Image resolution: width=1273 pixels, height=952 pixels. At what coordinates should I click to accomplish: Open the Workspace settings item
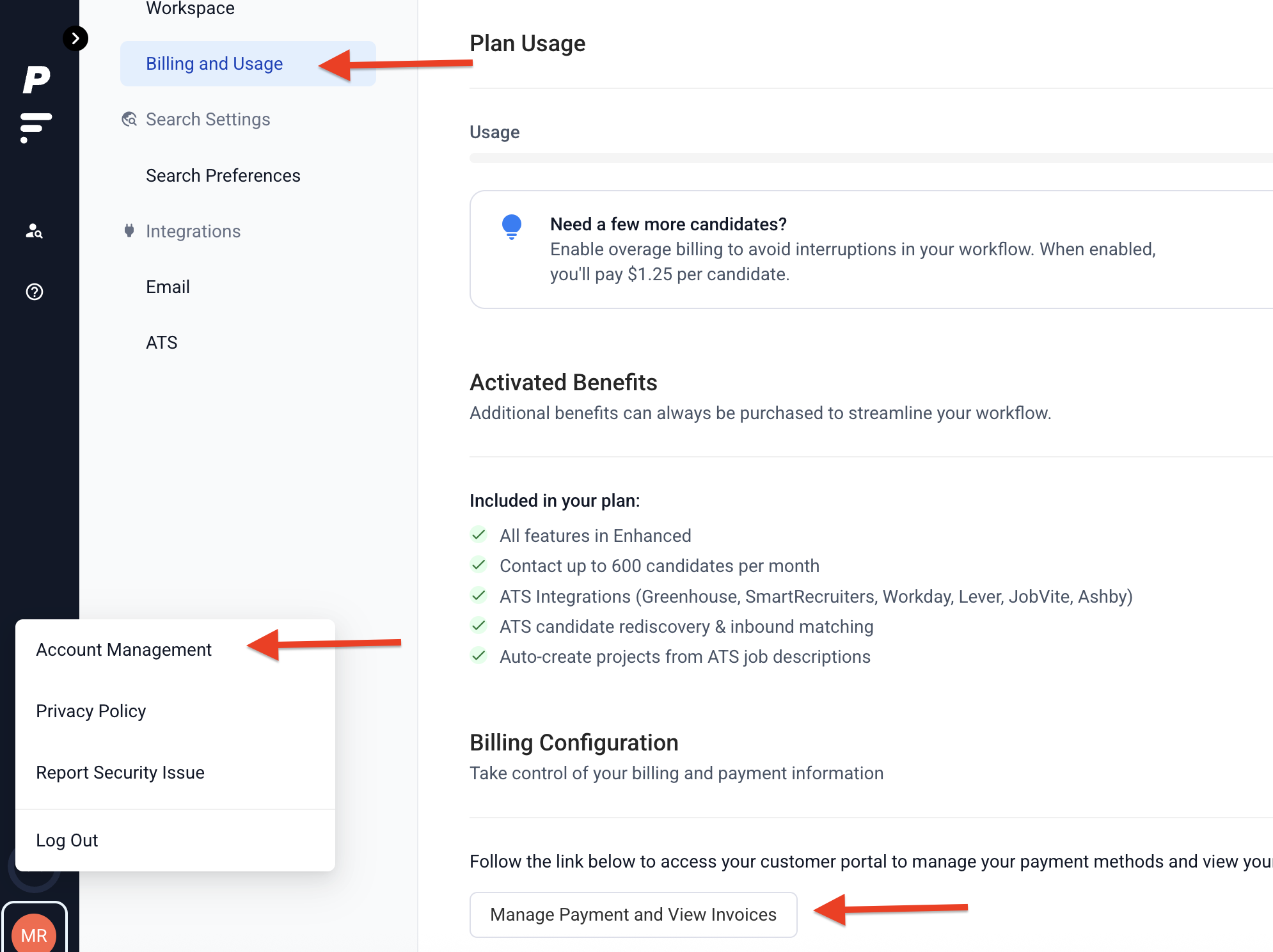click(x=190, y=8)
